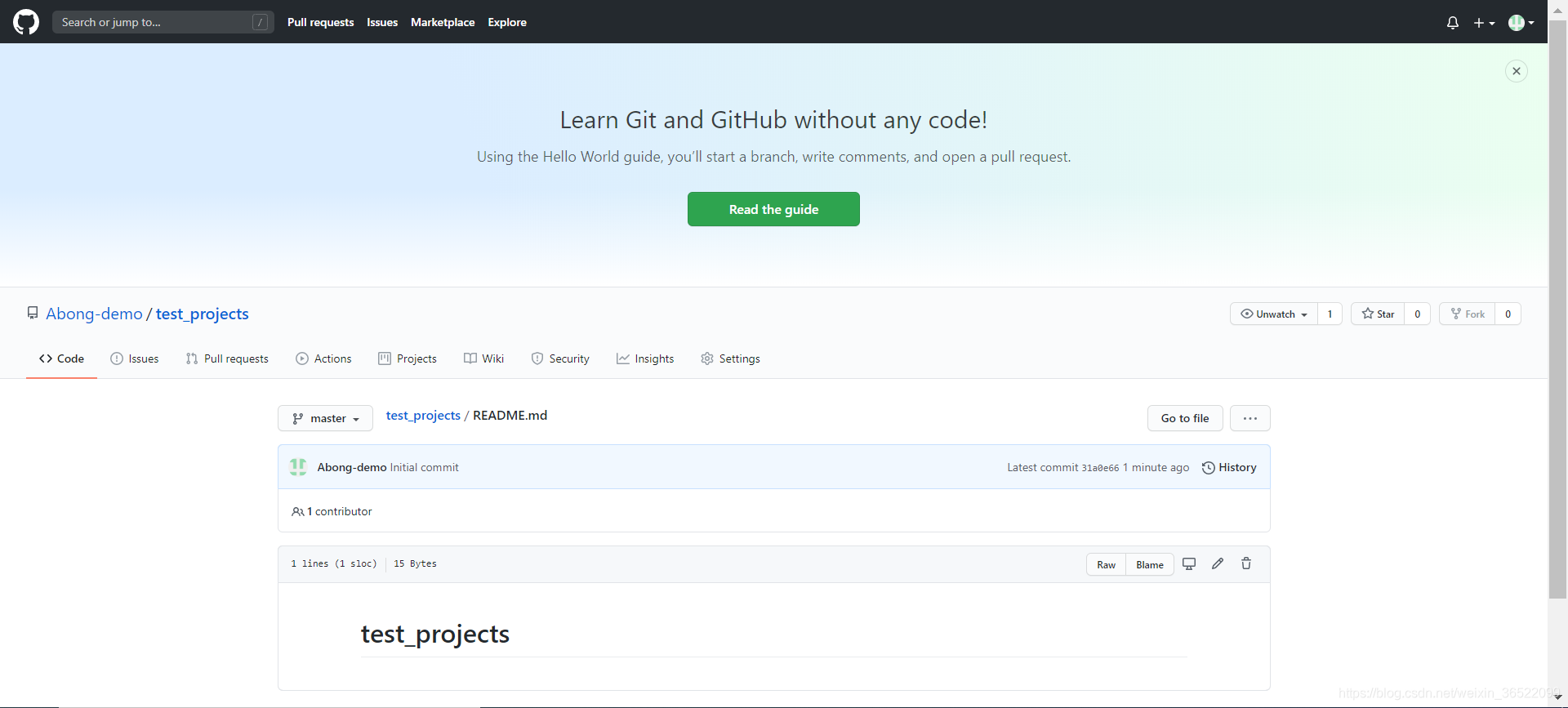Edit the file with pencil icon
This screenshot has width=1568, height=708.
(1218, 563)
